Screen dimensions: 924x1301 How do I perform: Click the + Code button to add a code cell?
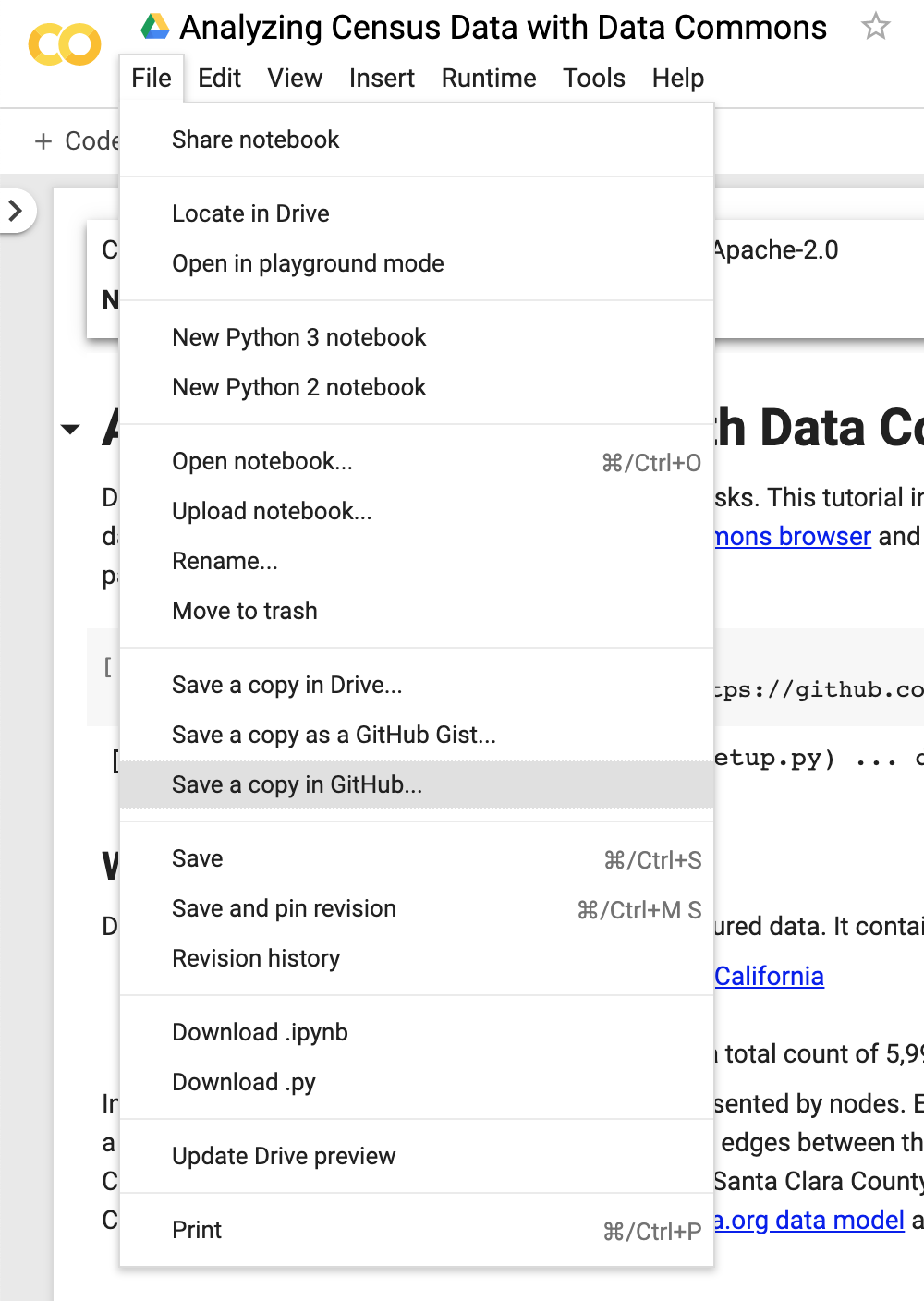click(x=79, y=140)
